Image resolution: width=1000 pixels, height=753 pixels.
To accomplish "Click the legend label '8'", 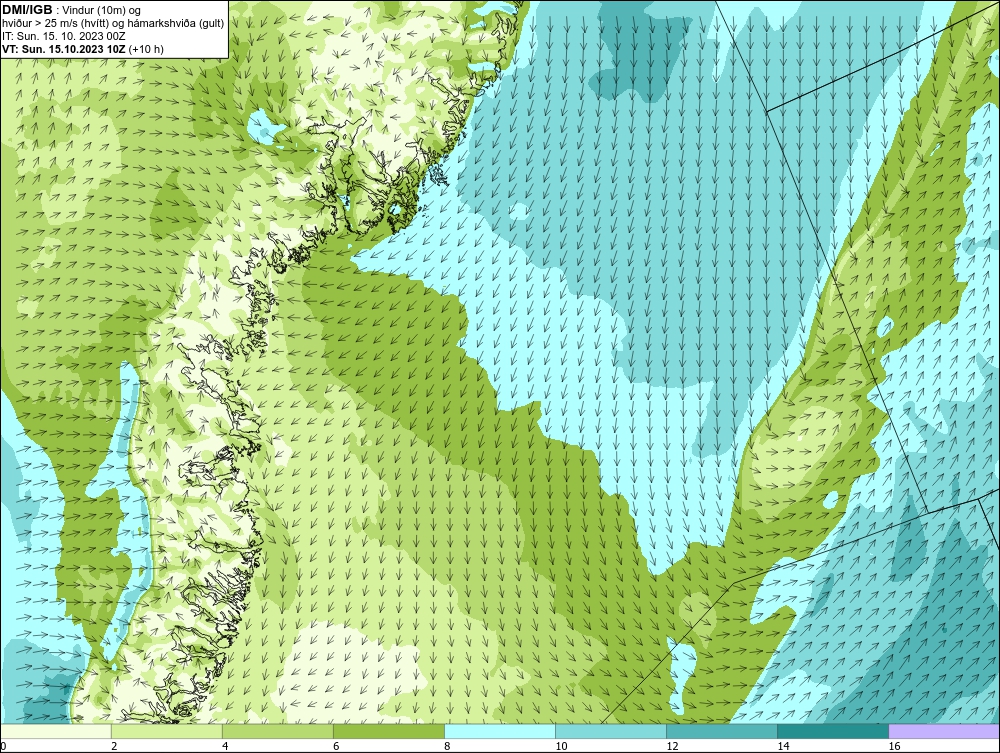I will 447,746.
